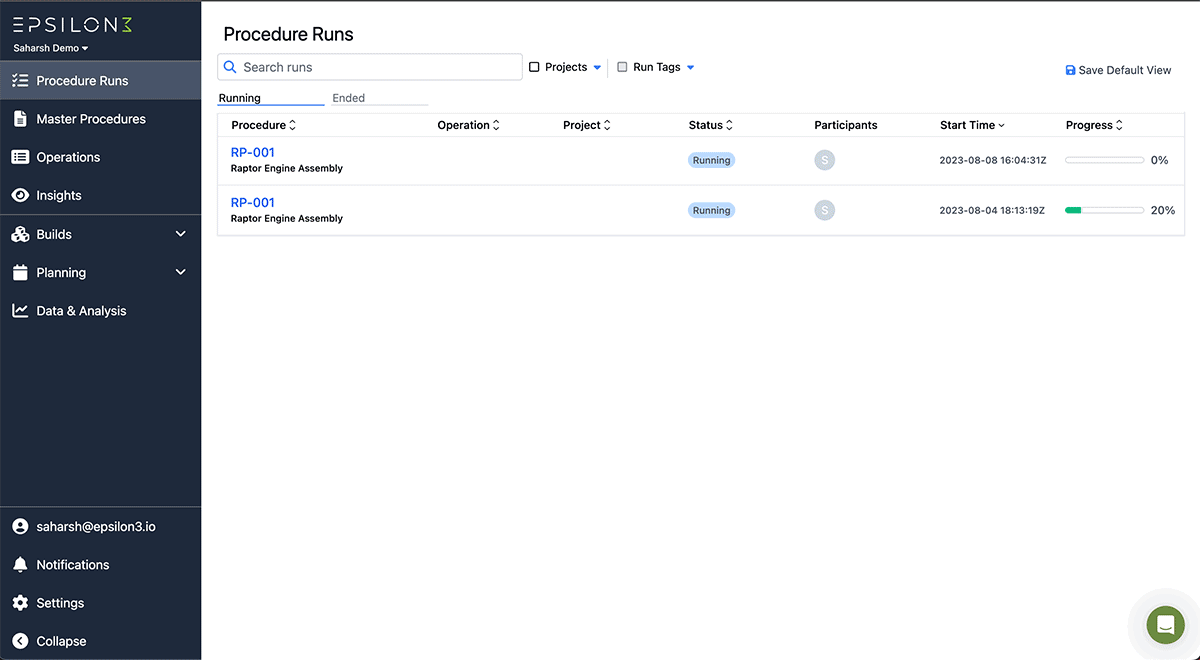This screenshot has height=660, width=1200.
Task: Open the chat support bubble
Action: pos(1164,624)
